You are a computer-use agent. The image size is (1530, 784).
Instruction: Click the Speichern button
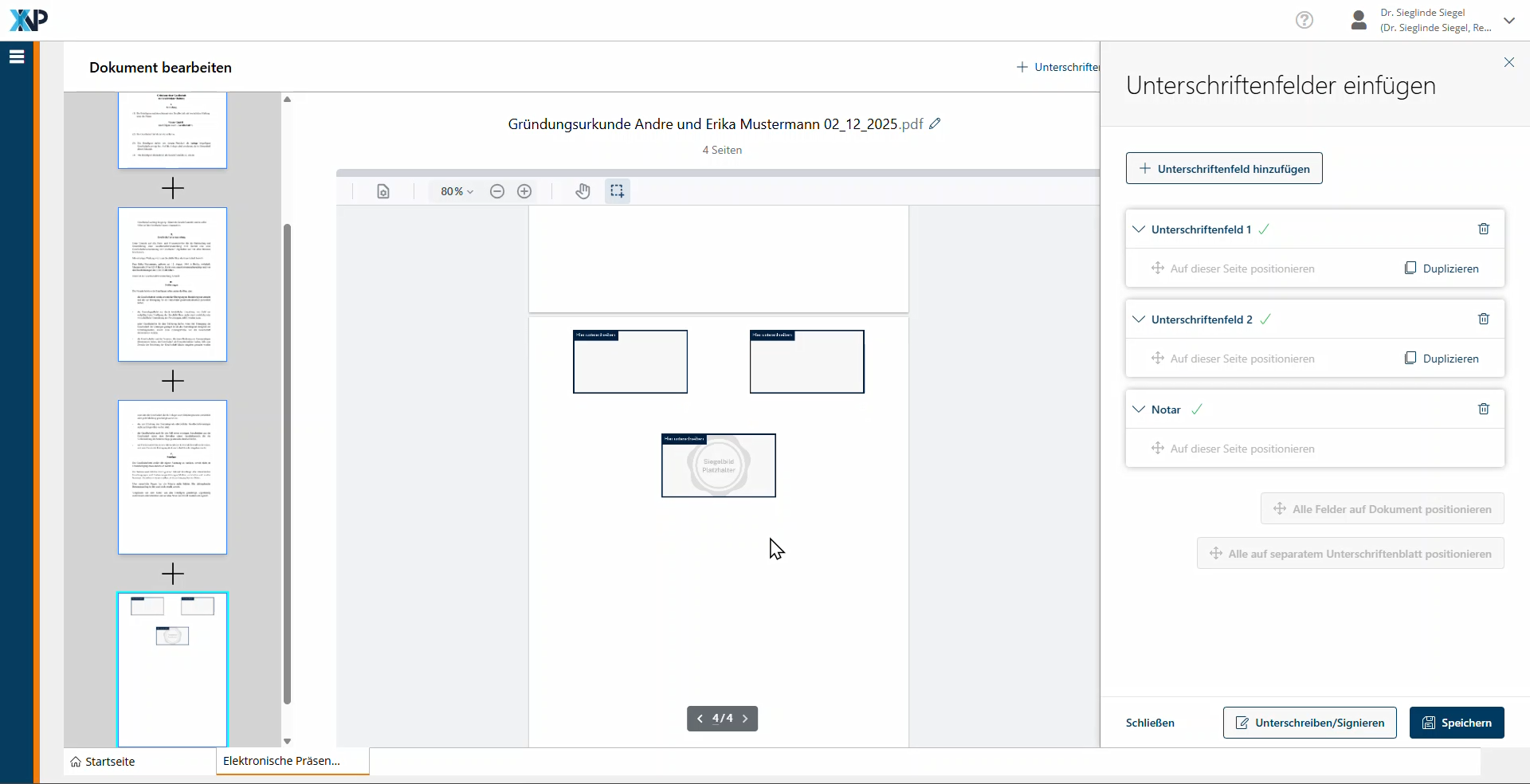(1456, 723)
